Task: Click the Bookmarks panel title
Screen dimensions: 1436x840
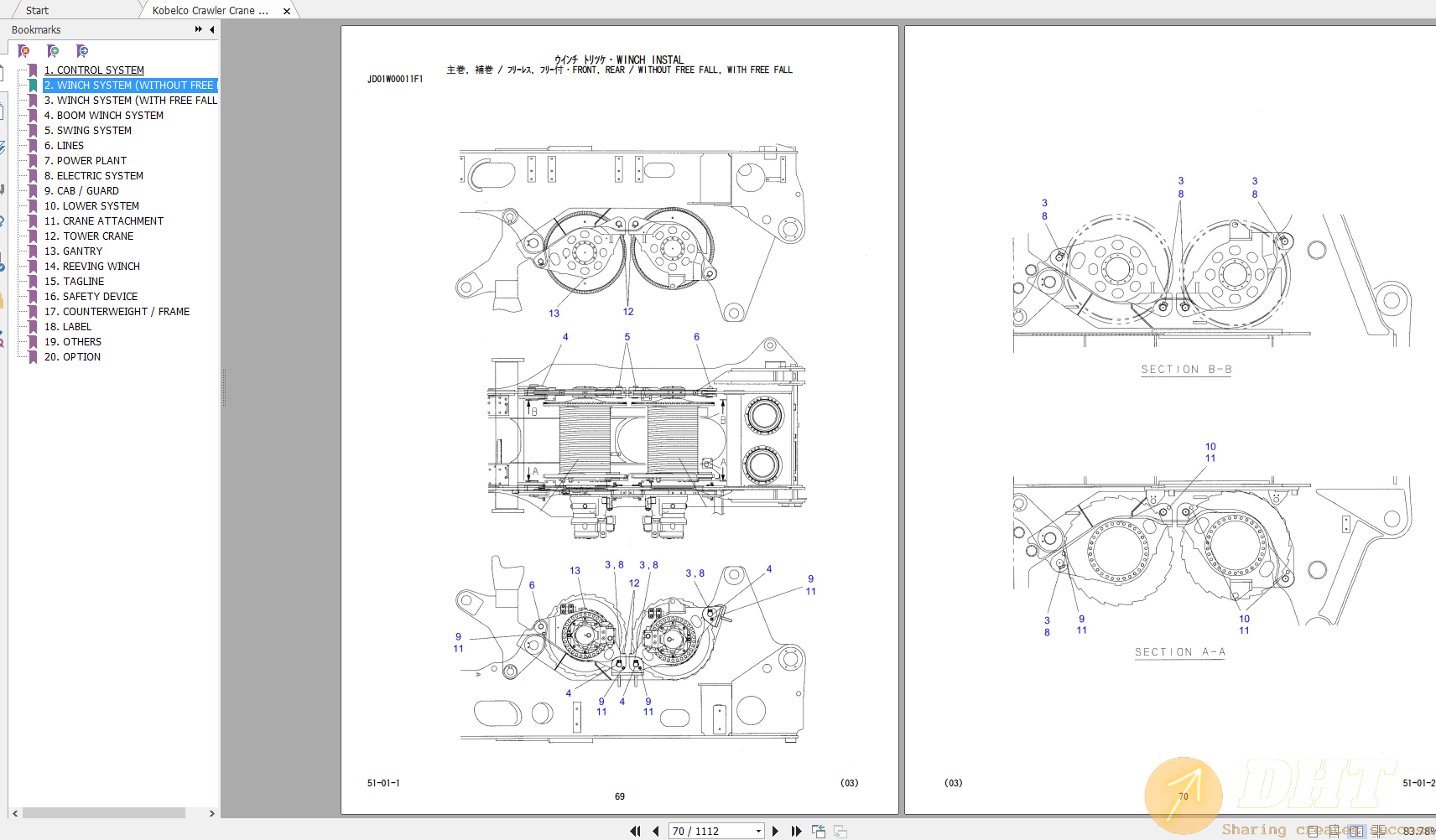Action: point(36,30)
